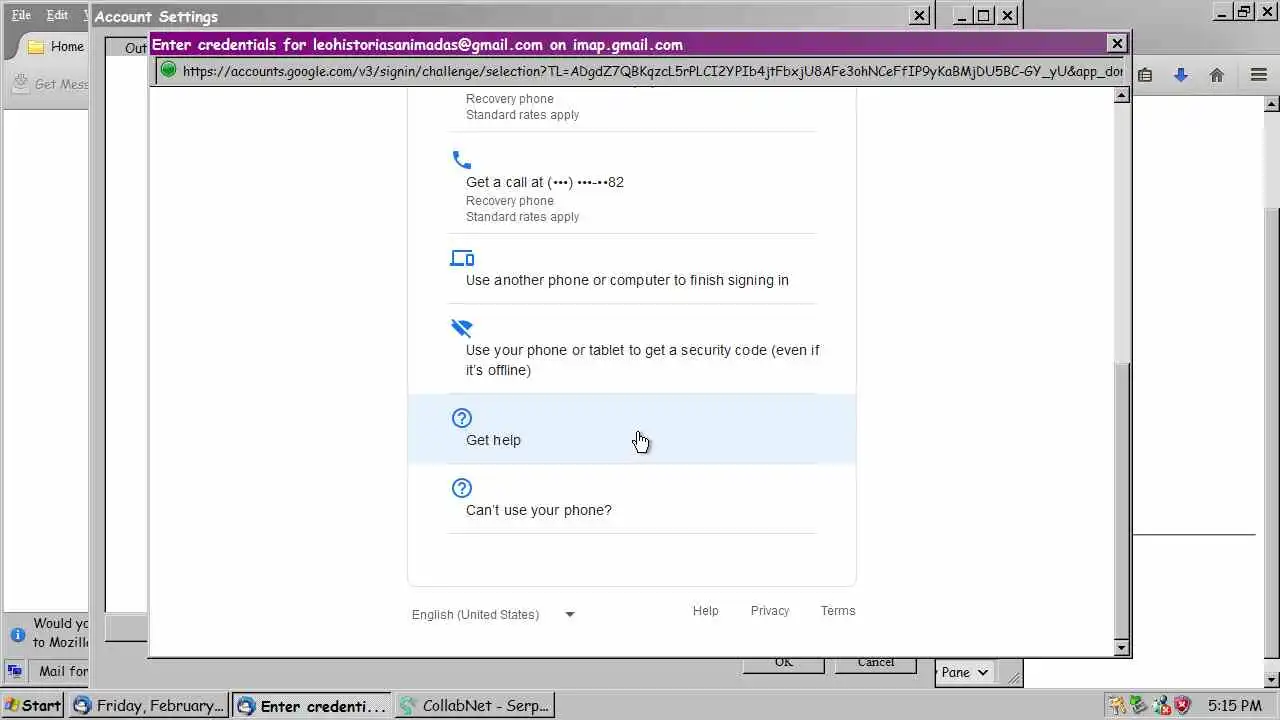This screenshot has height=720, width=1280.
Task: Click the devices icon for another phone or computer
Action: [462, 258]
